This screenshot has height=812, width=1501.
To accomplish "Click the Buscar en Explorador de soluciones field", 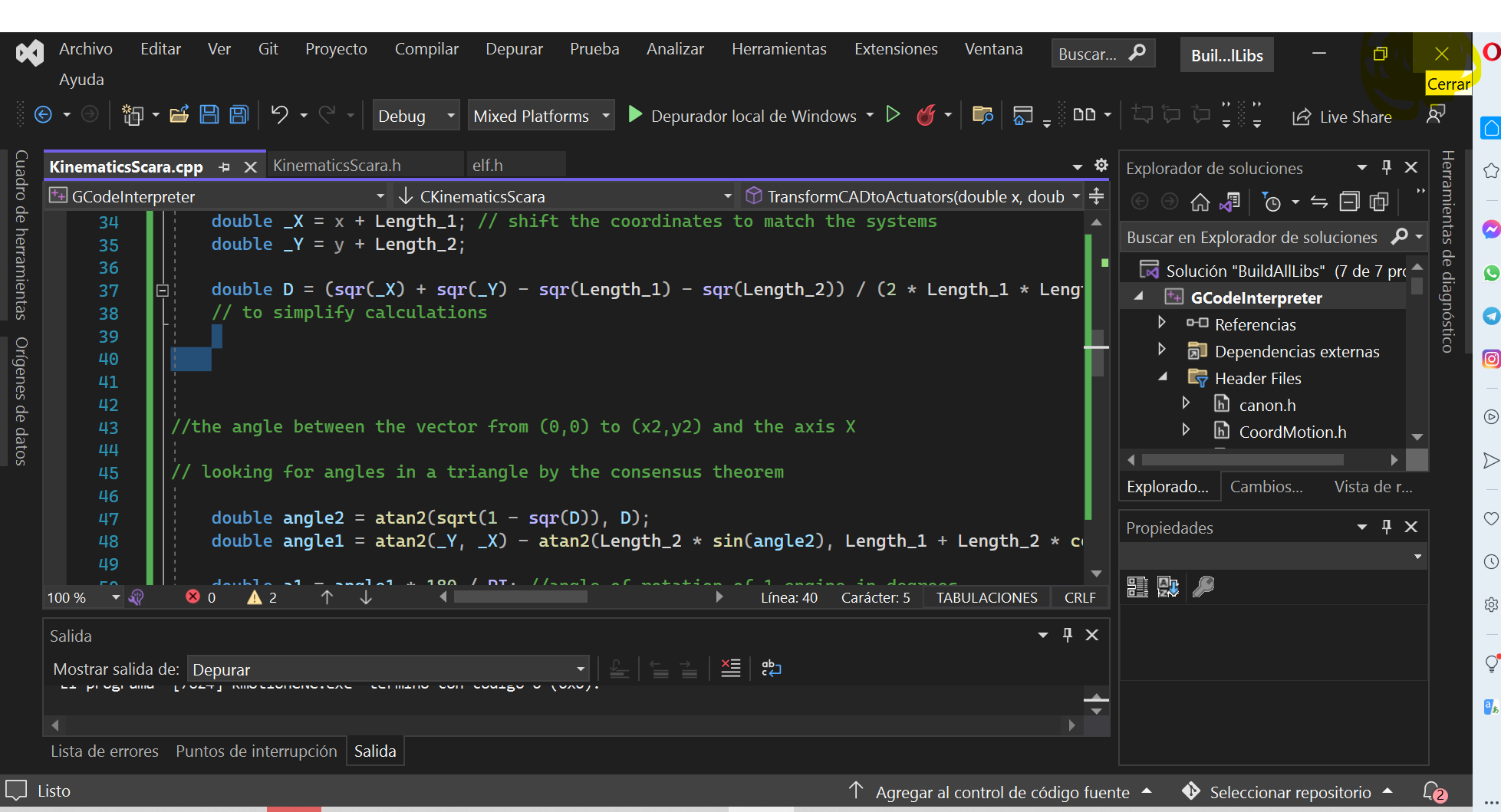I will click(x=1252, y=238).
